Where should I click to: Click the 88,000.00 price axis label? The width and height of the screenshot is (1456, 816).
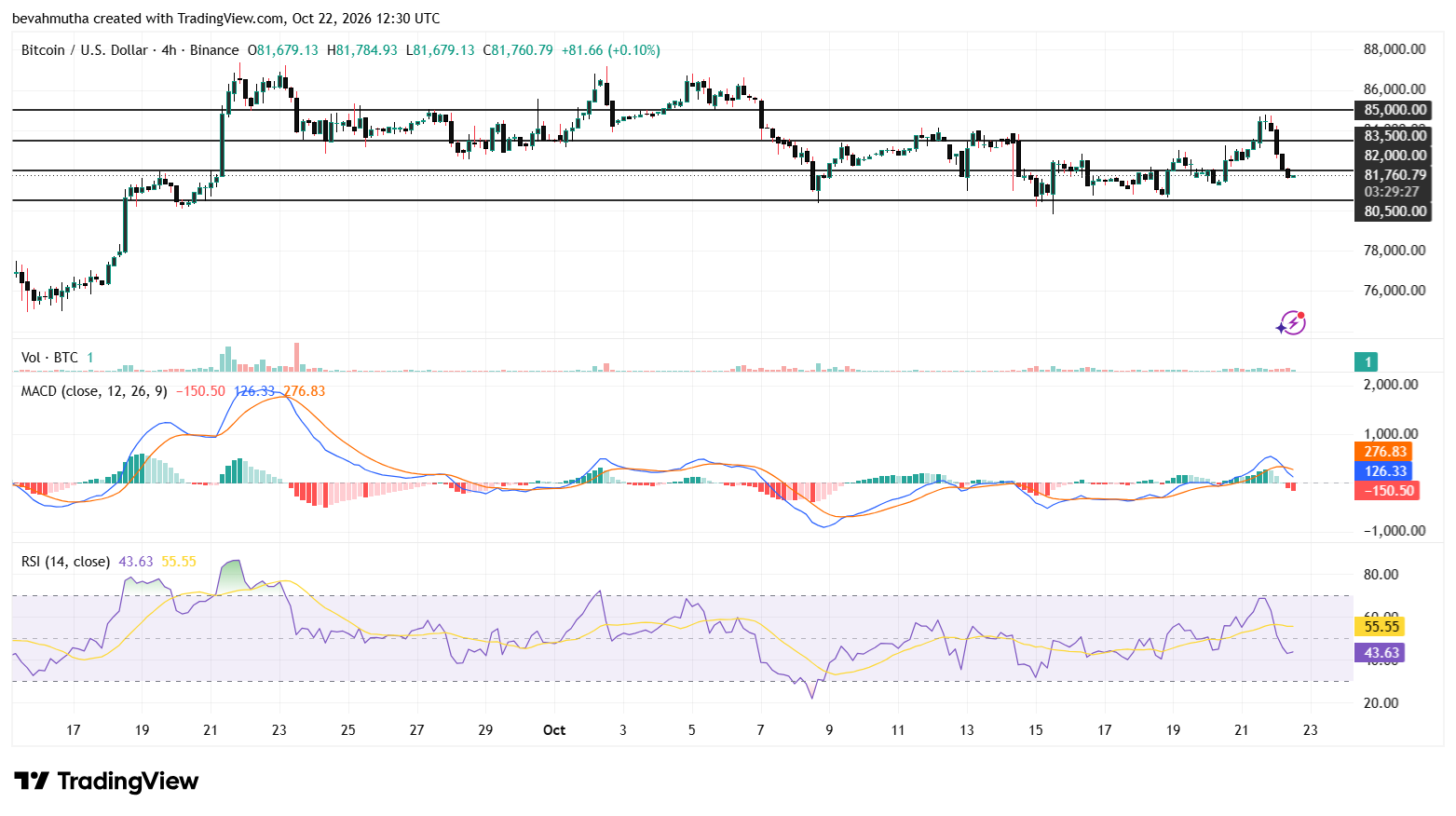[1394, 49]
